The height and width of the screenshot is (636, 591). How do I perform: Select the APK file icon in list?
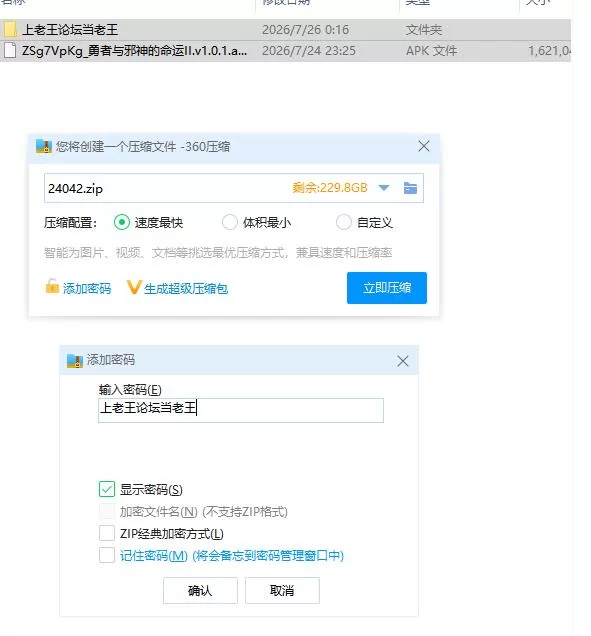pos(10,51)
